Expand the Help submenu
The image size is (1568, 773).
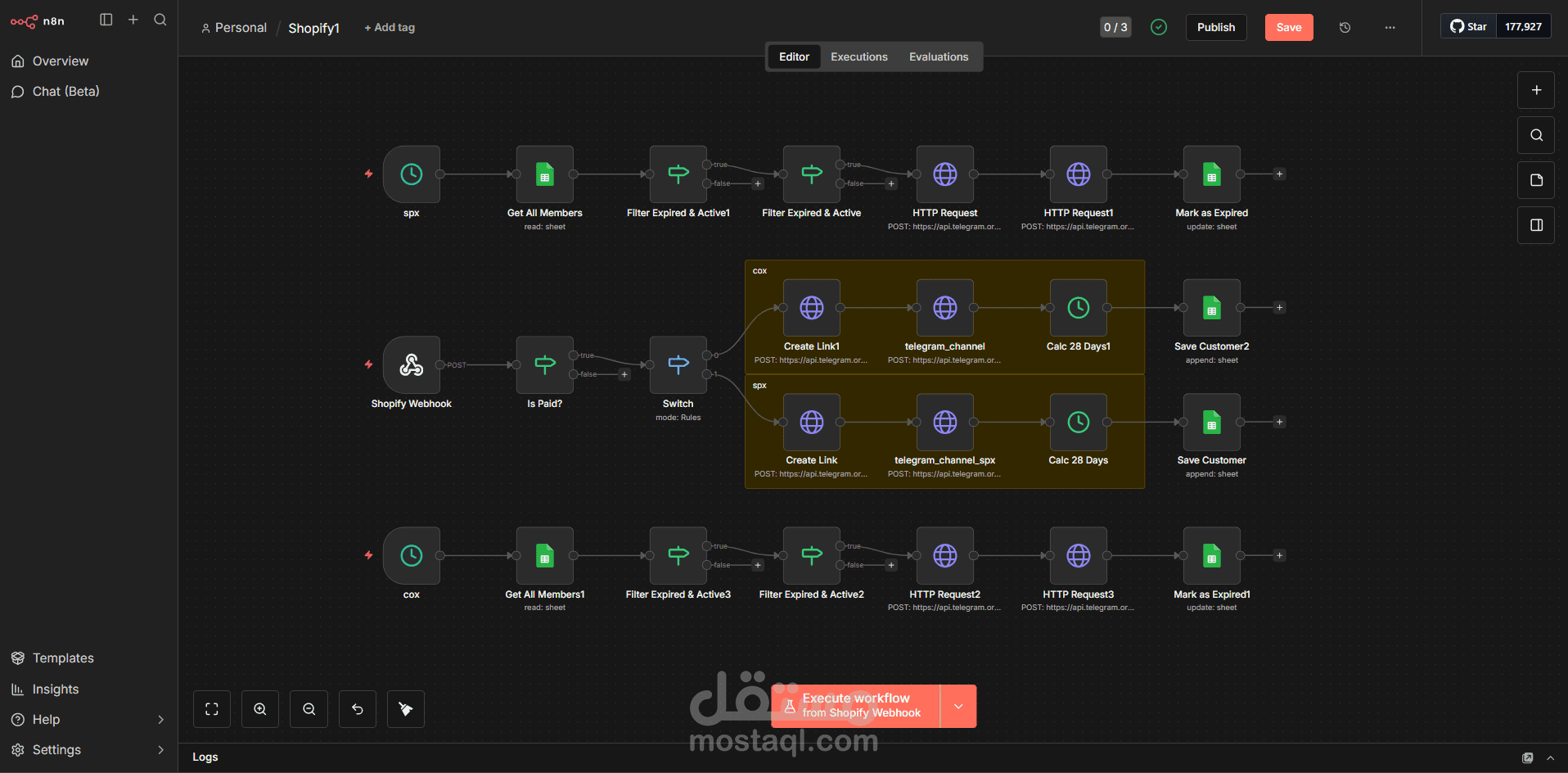click(160, 720)
